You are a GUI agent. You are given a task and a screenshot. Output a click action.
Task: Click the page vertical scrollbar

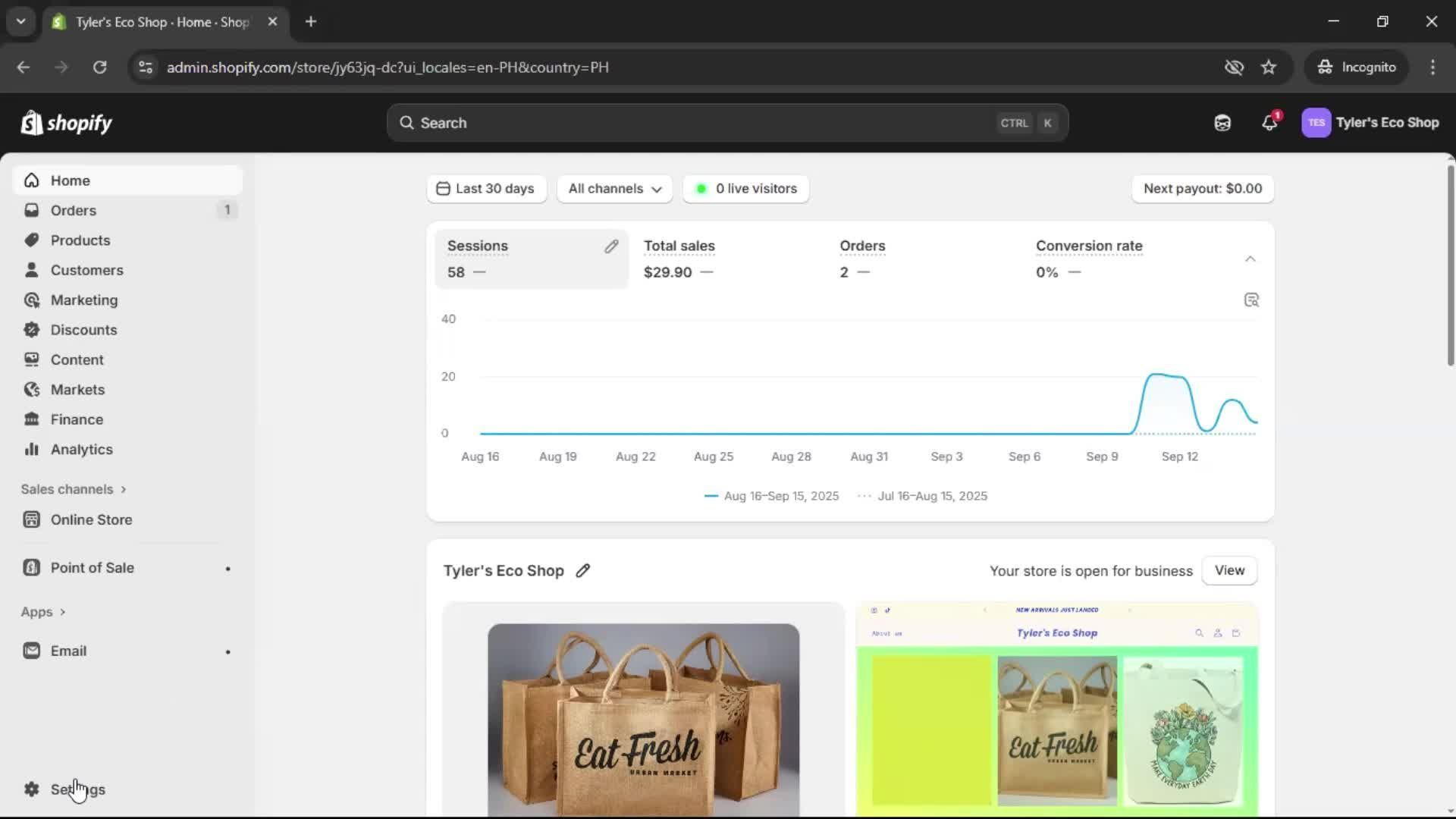[1450, 265]
